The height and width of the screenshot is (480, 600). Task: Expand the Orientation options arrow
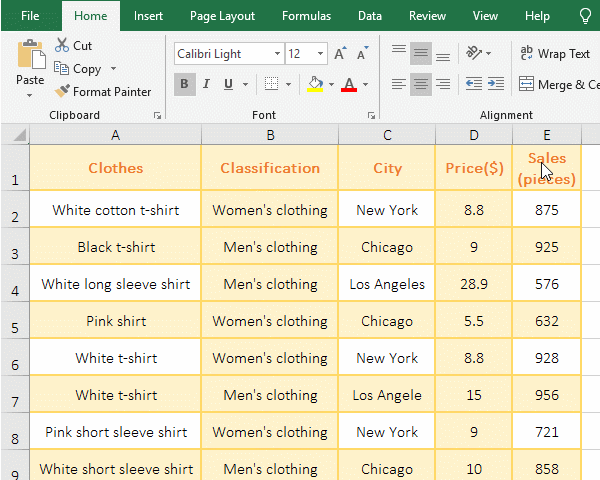[488, 53]
